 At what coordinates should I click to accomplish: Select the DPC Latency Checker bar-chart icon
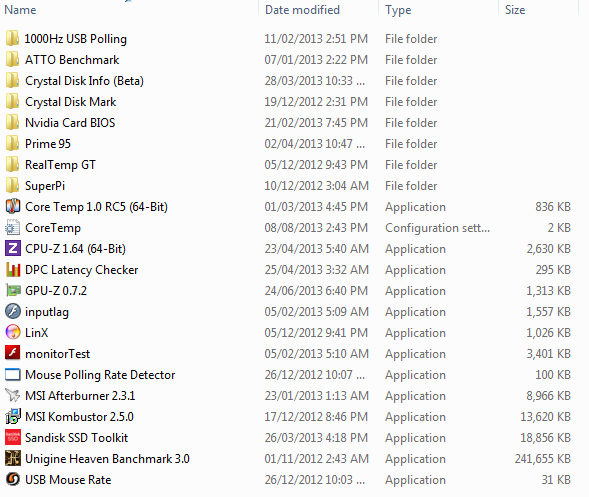[13, 269]
